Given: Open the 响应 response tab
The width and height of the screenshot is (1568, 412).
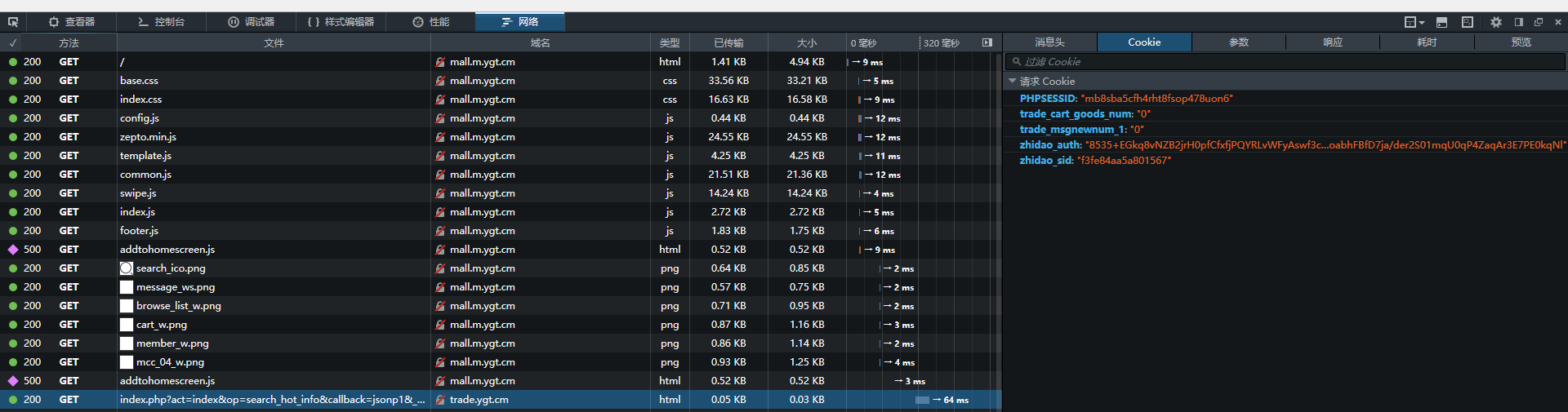Looking at the screenshot, I should (1333, 42).
